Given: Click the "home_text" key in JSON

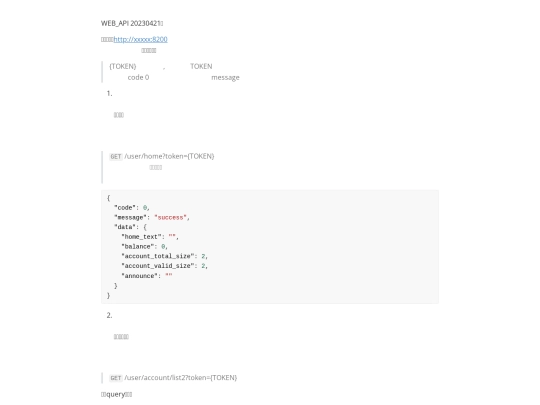Looking at the screenshot, I should click(141, 237).
